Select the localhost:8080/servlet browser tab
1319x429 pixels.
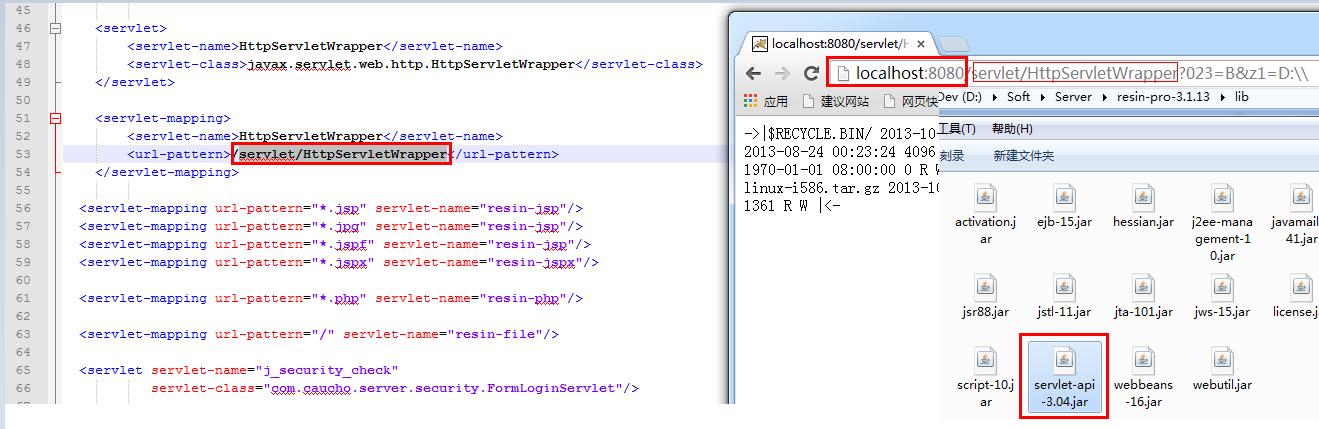(x=838, y=44)
